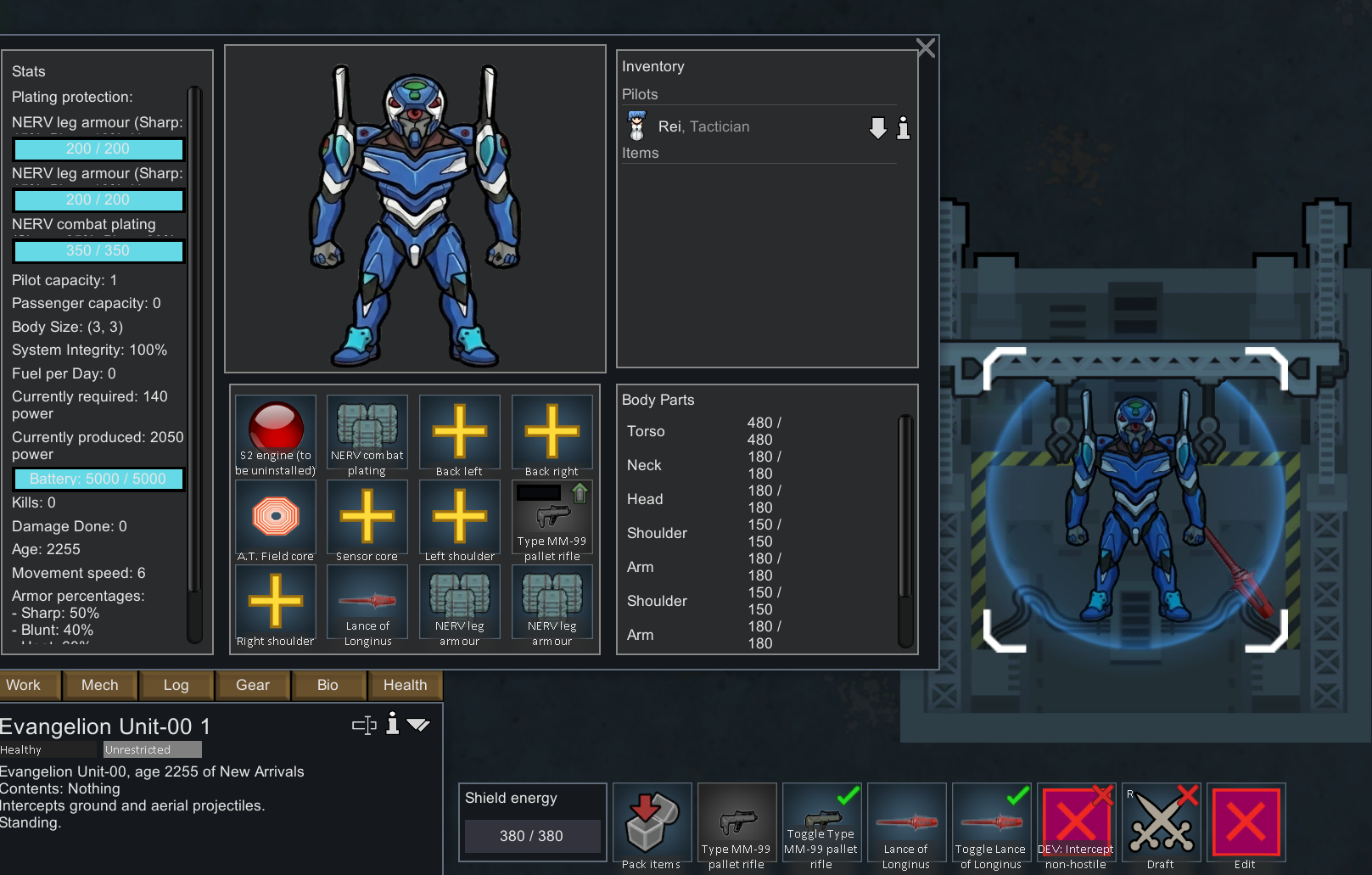The image size is (1372, 875).
Task: Add equipment to Left shoulder slot
Action: tap(460, 520)
